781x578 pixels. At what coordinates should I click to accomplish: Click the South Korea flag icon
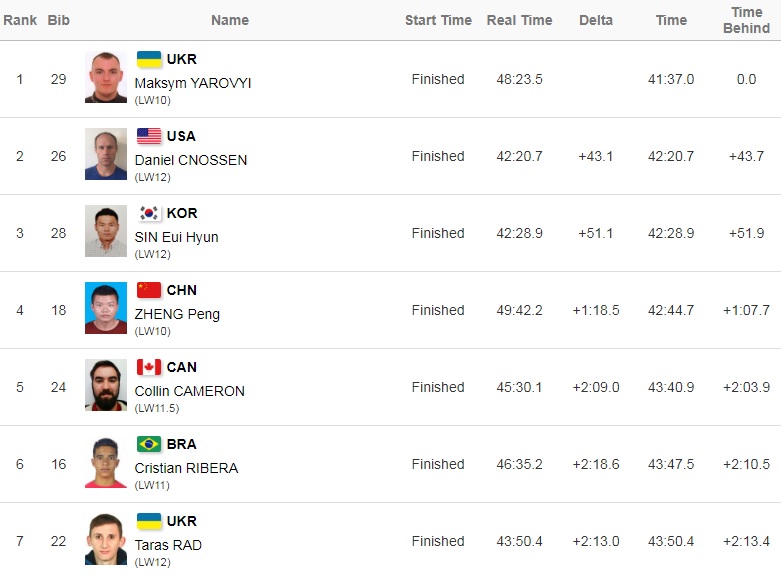(x=149, y=213)
